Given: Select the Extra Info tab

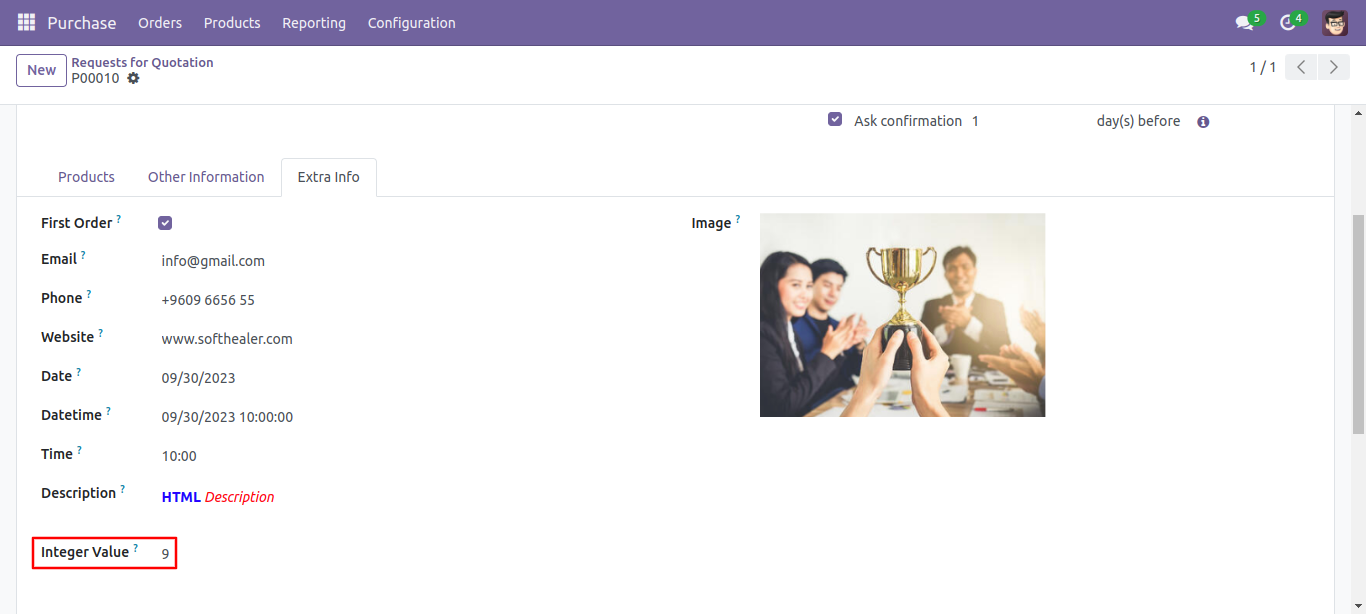Looking at the screenshot, I should coord(329,177).
